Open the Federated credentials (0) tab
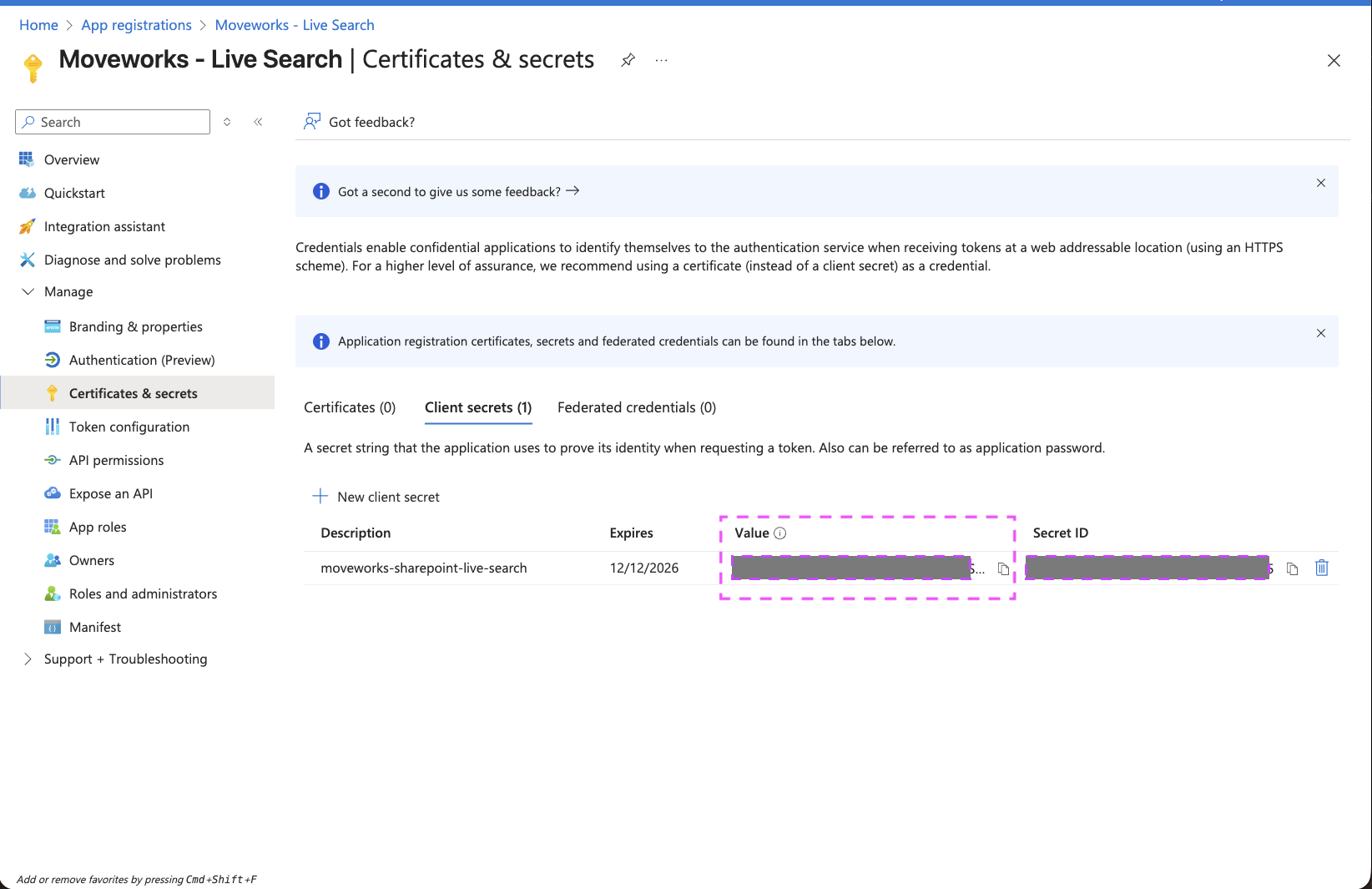 click(x=637, y=407)
